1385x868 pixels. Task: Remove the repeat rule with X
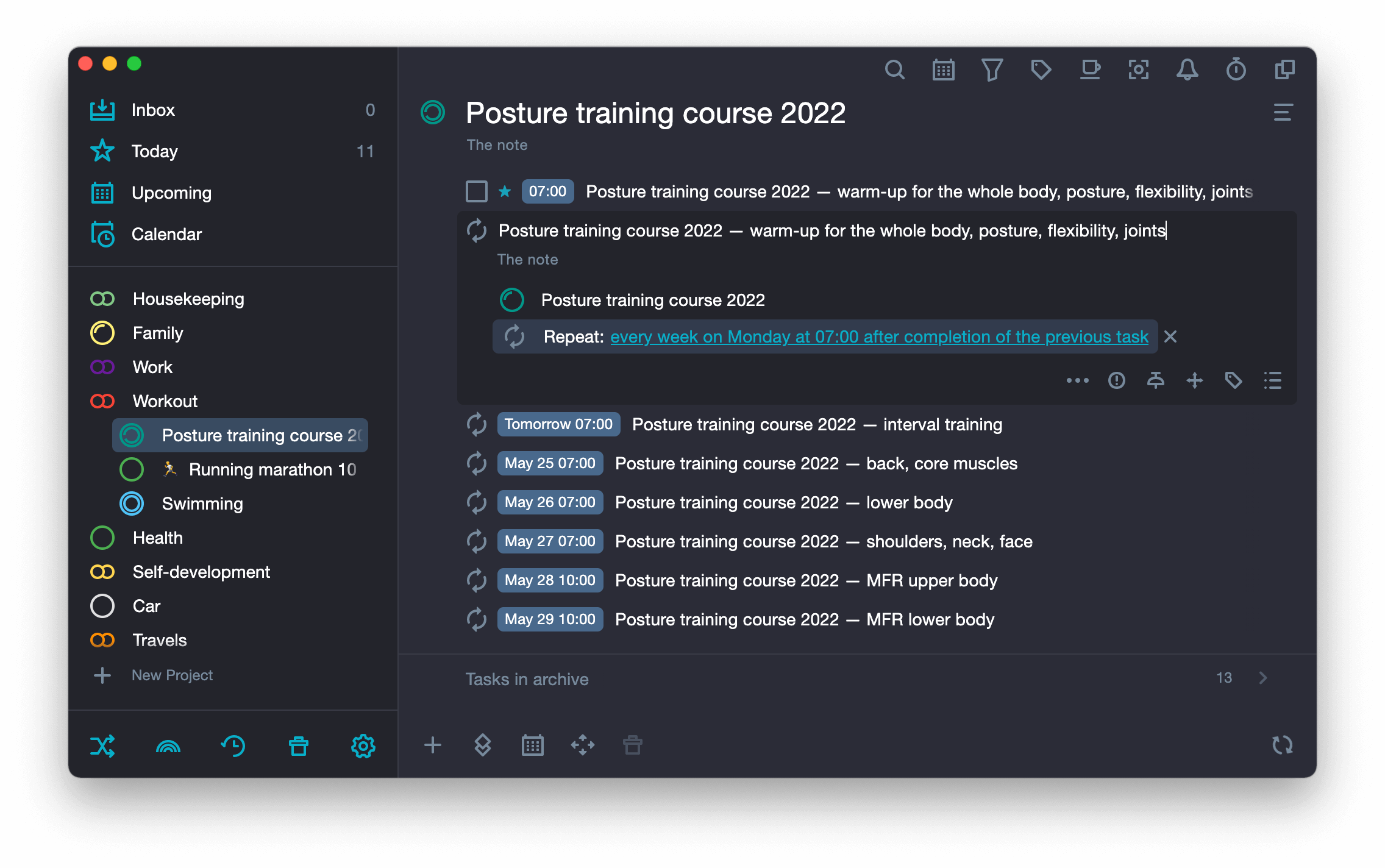[x=1170, y=336]
